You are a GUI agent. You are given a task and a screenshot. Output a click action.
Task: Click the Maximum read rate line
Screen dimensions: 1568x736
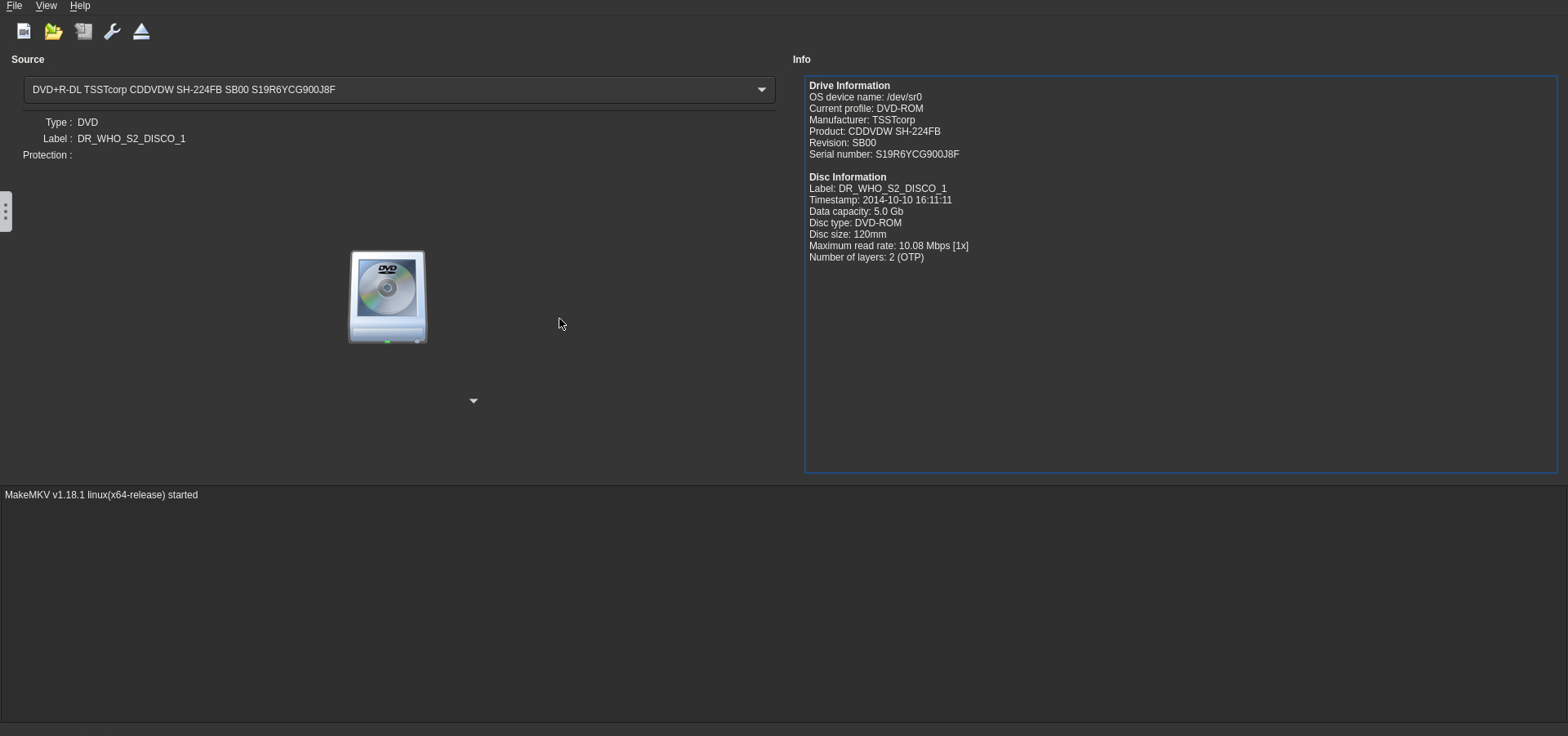point(889,246)
